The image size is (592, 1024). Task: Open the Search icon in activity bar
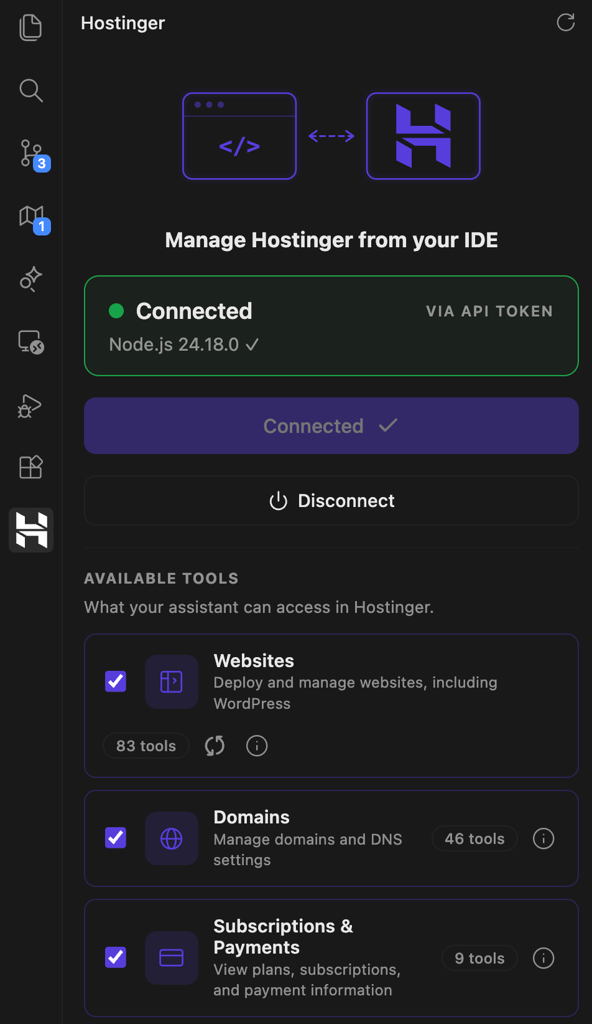click(31, 90)
